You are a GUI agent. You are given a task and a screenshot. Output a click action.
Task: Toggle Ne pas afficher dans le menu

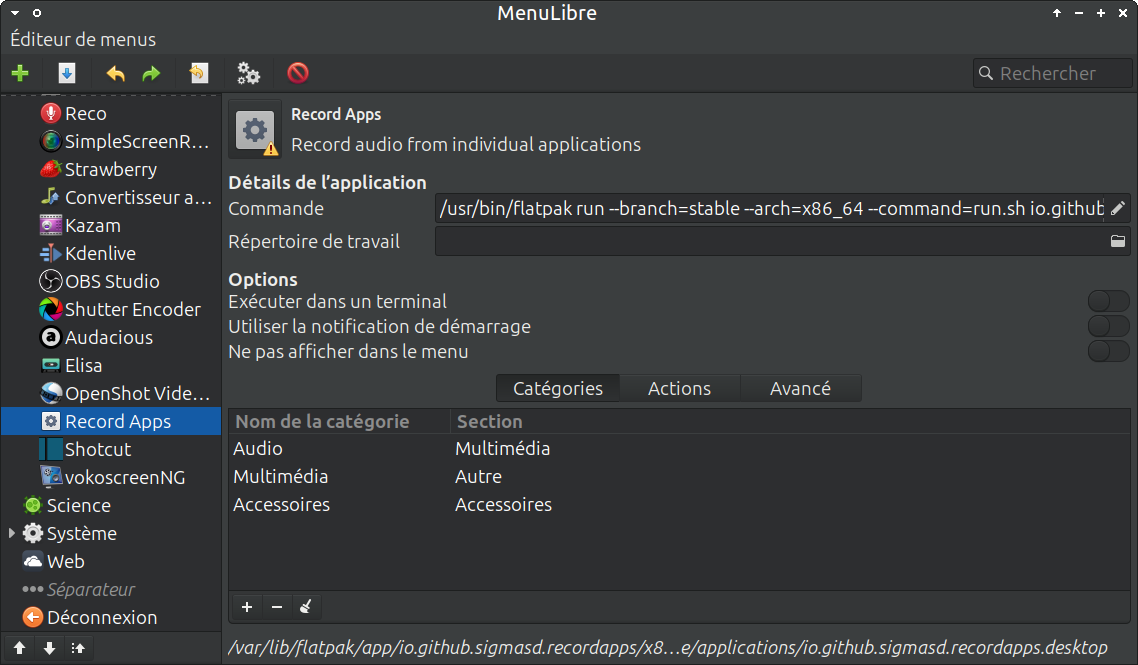point(1108,351)
